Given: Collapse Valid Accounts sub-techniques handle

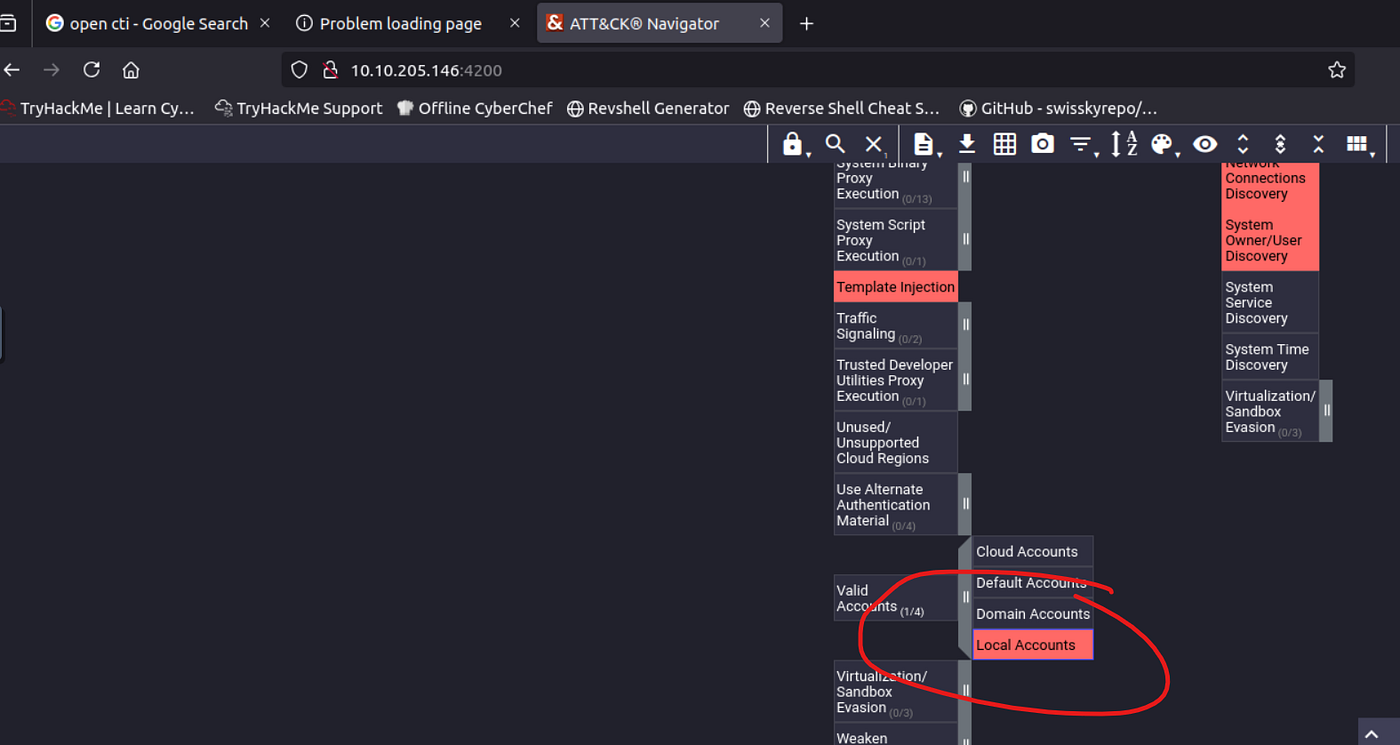Looking at the screenshot, I should tap(965, 598).
